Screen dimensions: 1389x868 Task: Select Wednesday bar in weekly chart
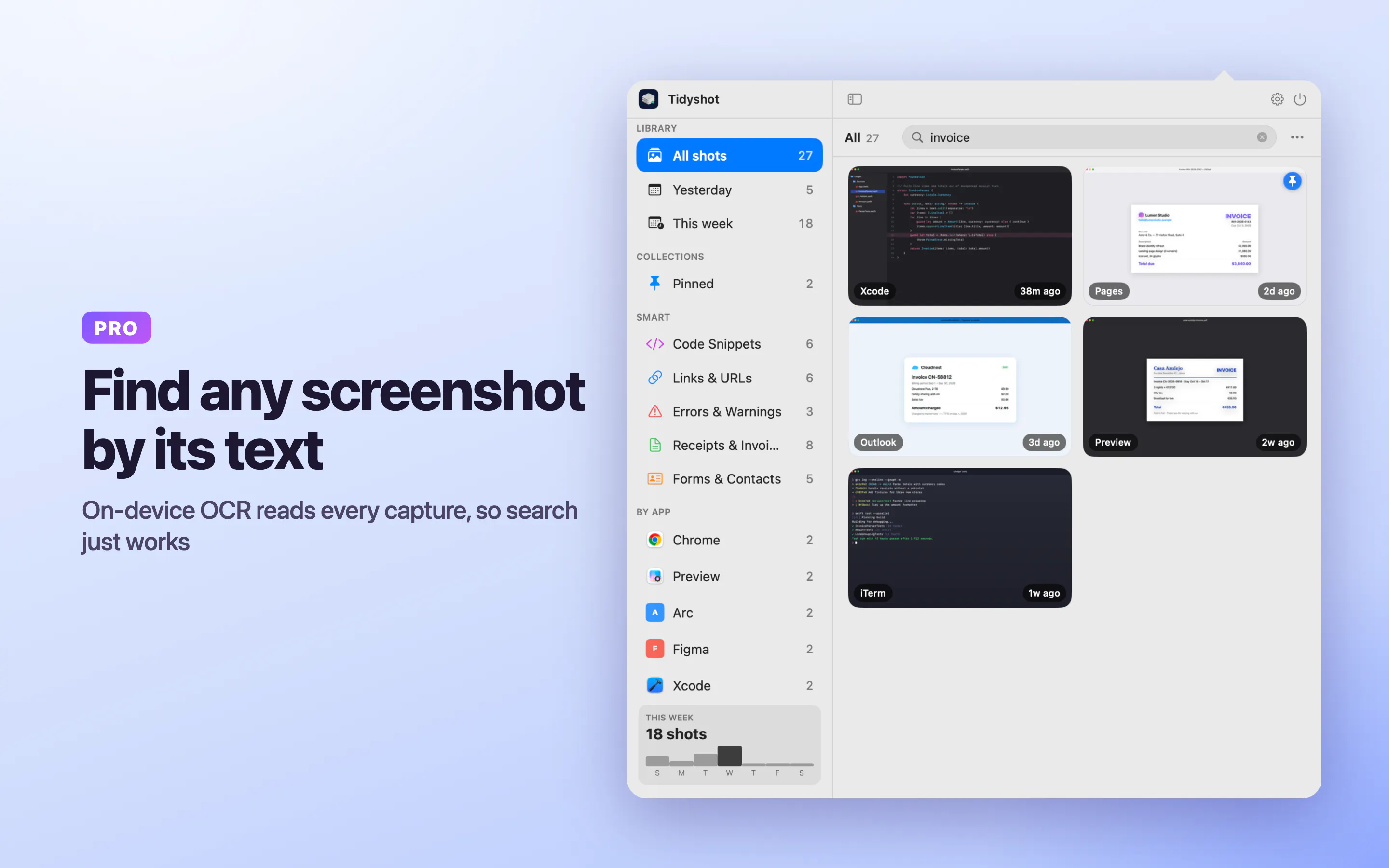click(x=730, y=756)
